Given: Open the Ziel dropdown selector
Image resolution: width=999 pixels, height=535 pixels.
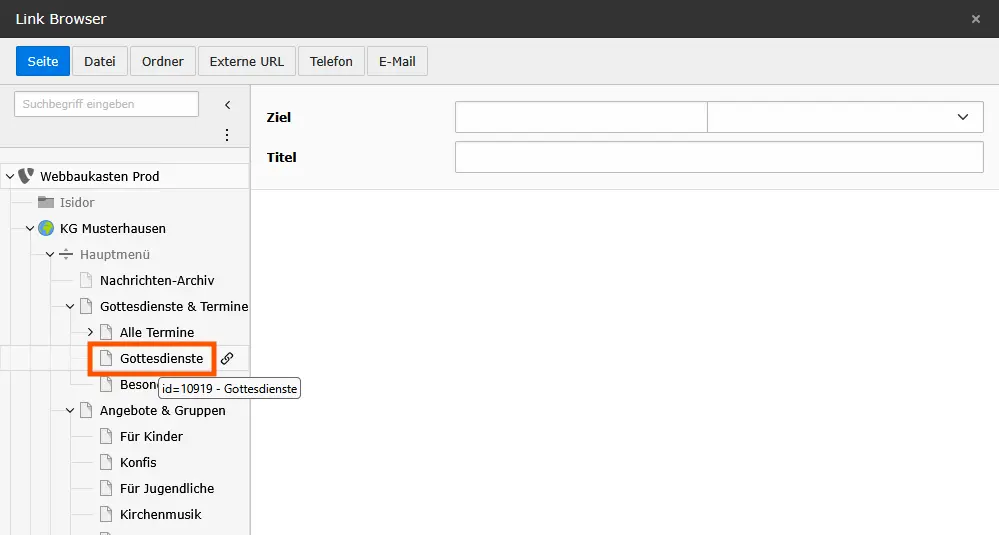Looking at the screenshot, I should 845,117.
